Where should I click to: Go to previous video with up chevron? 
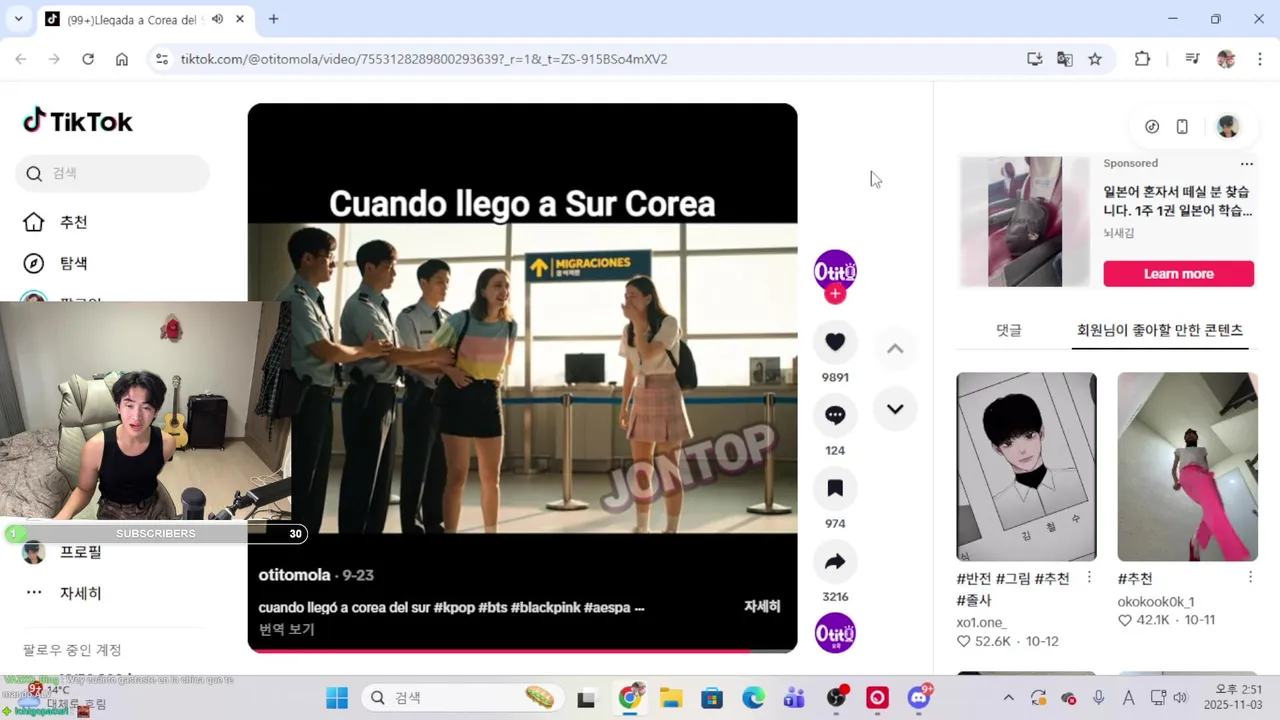895,349
